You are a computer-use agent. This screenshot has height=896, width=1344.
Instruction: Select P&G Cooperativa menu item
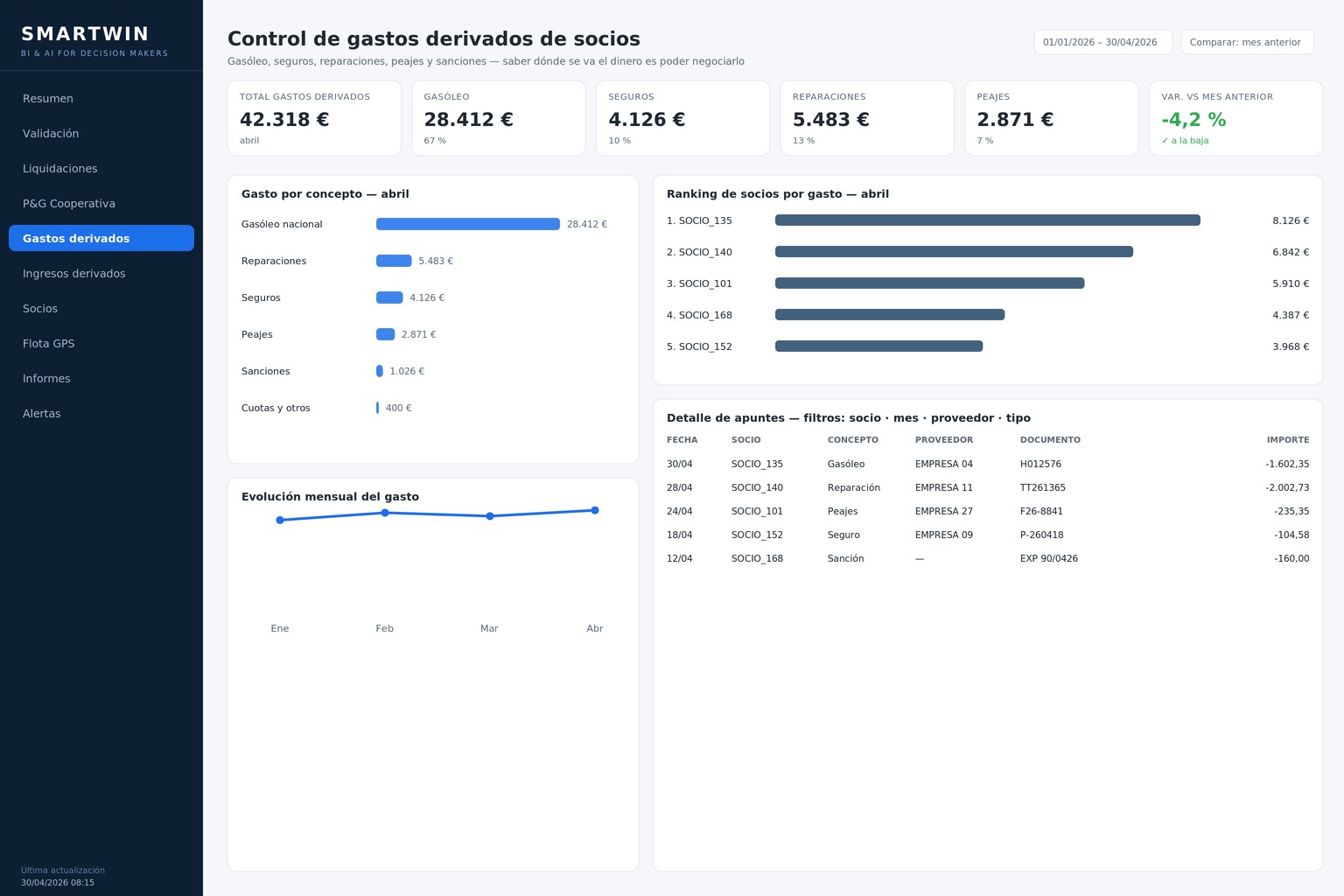tap(101, 203)
